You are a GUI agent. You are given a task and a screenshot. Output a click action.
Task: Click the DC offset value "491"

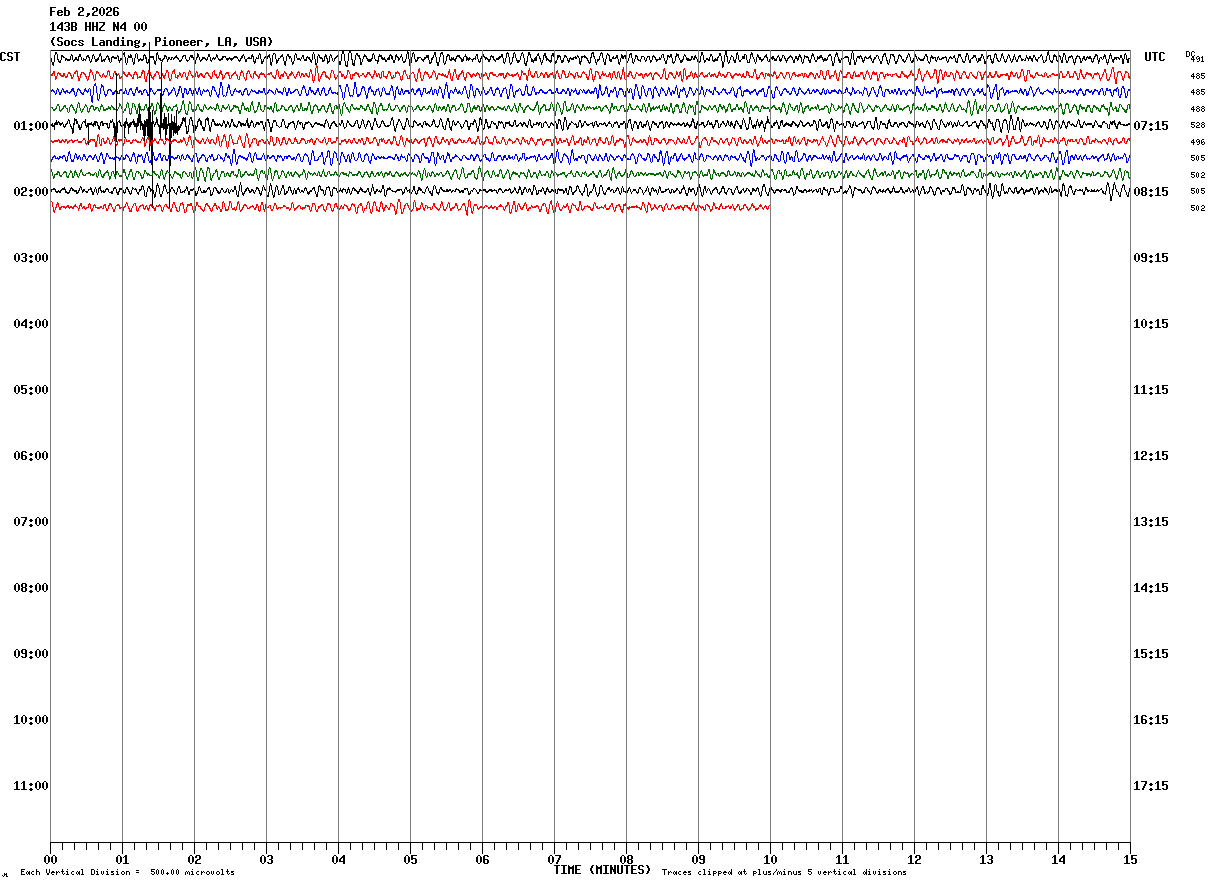pyautogui.click(x=1198, y=60)
